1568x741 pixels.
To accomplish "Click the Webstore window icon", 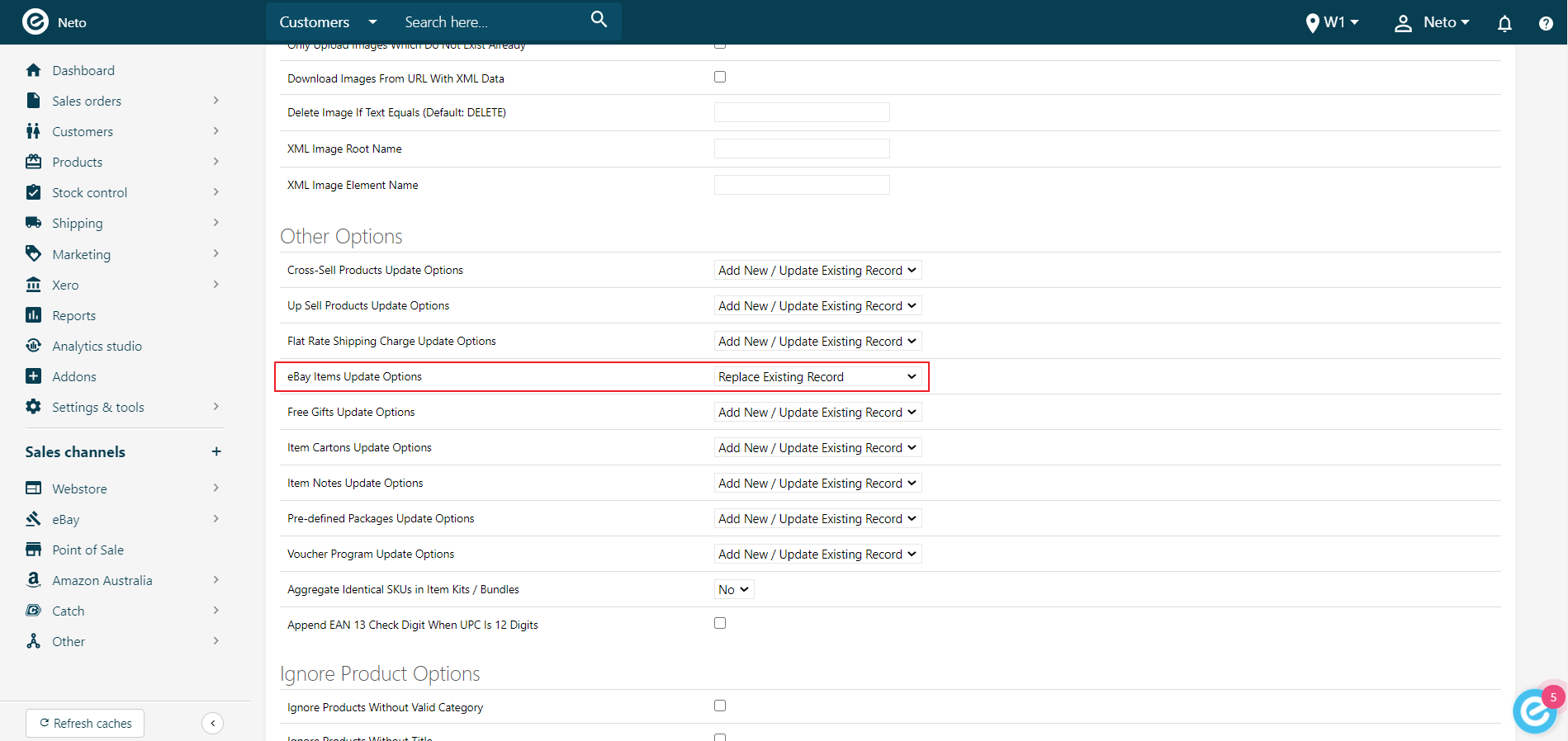I will [x=33, y=488].
